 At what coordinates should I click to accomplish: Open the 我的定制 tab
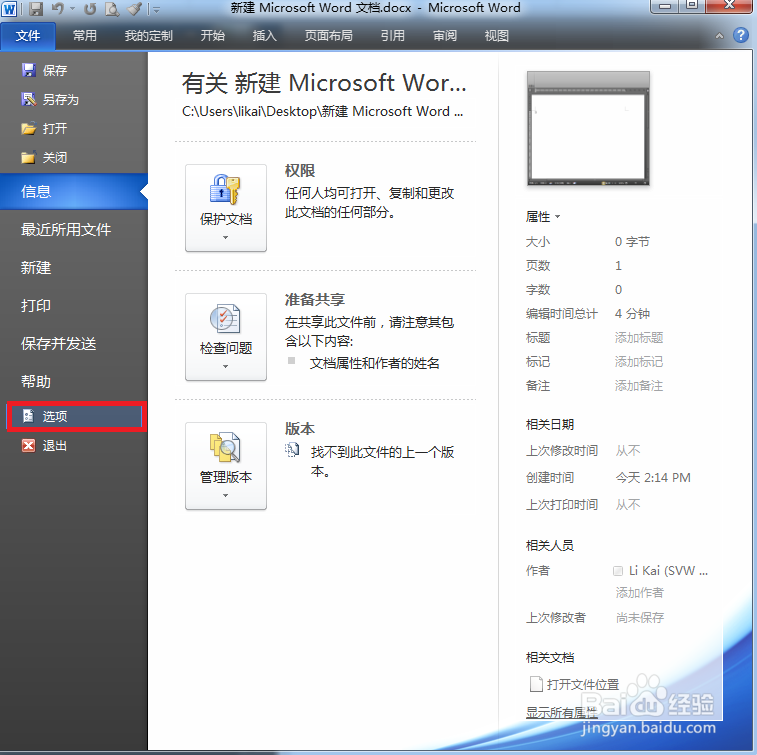(x=148, y=36)
